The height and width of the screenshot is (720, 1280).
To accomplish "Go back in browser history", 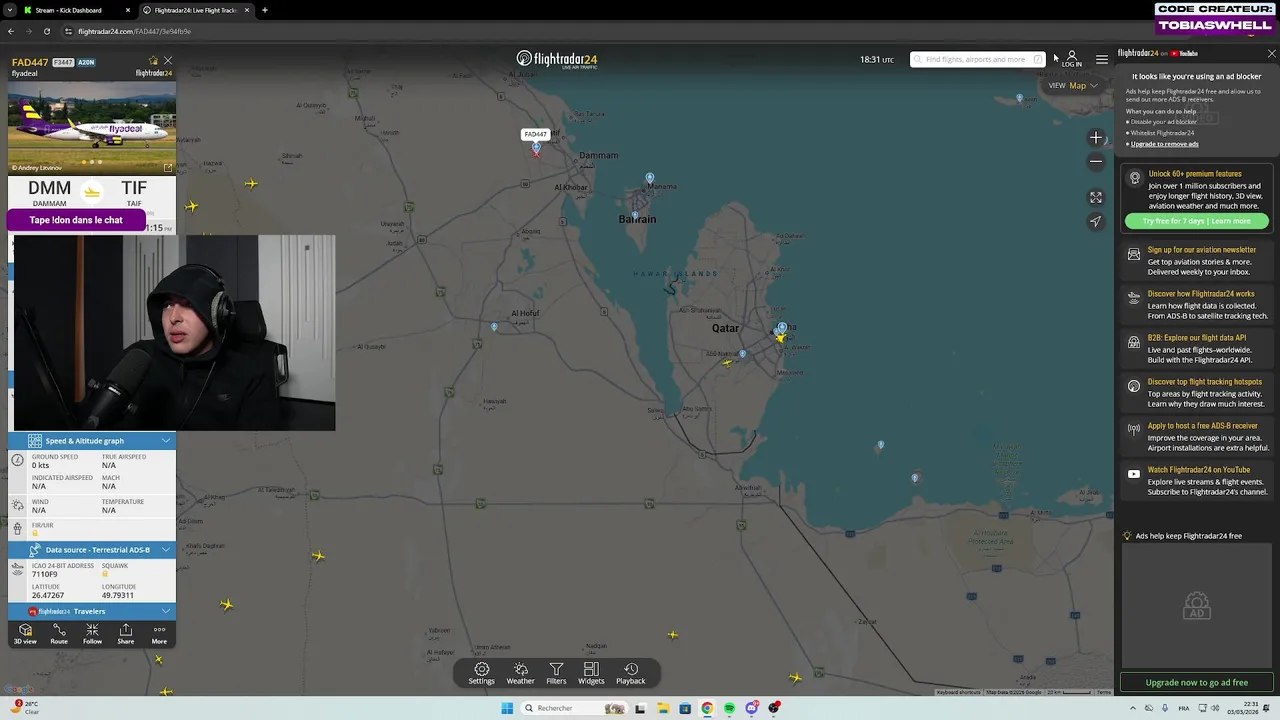I will [10, 31].
